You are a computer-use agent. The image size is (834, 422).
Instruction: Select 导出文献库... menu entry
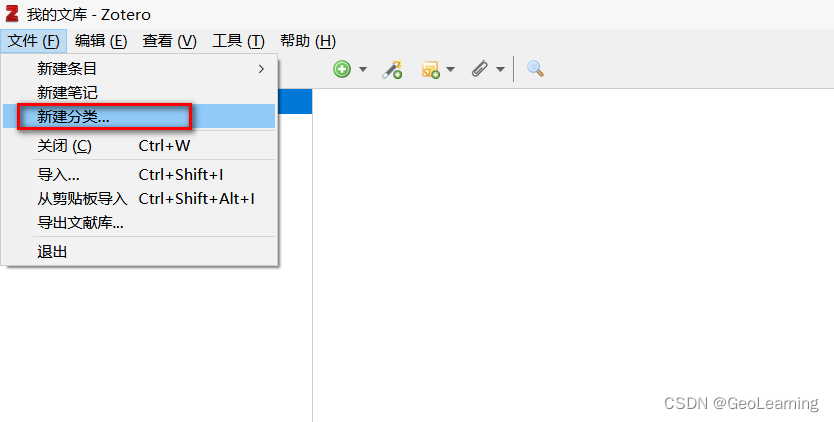point(139,222)
